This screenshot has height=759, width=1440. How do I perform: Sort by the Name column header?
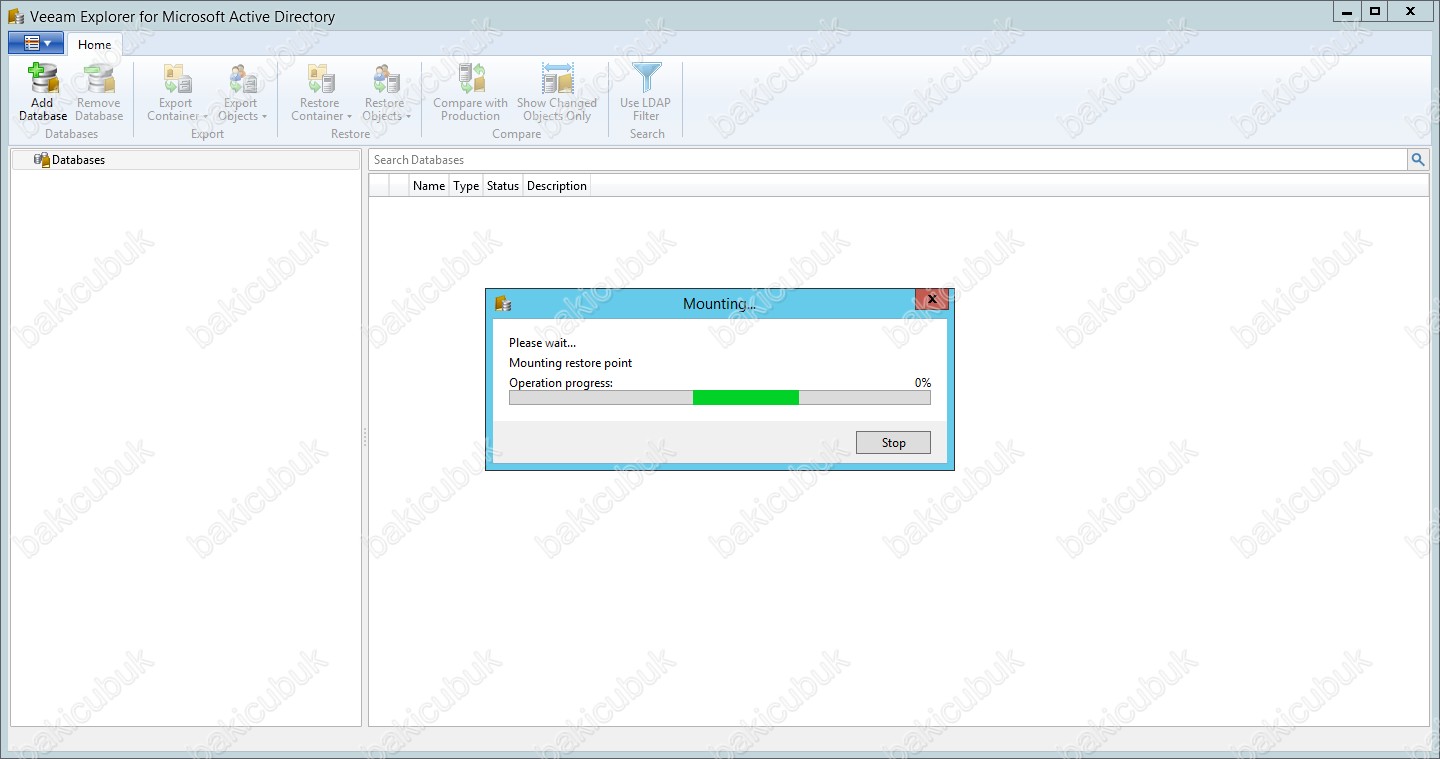pos(429,186)
